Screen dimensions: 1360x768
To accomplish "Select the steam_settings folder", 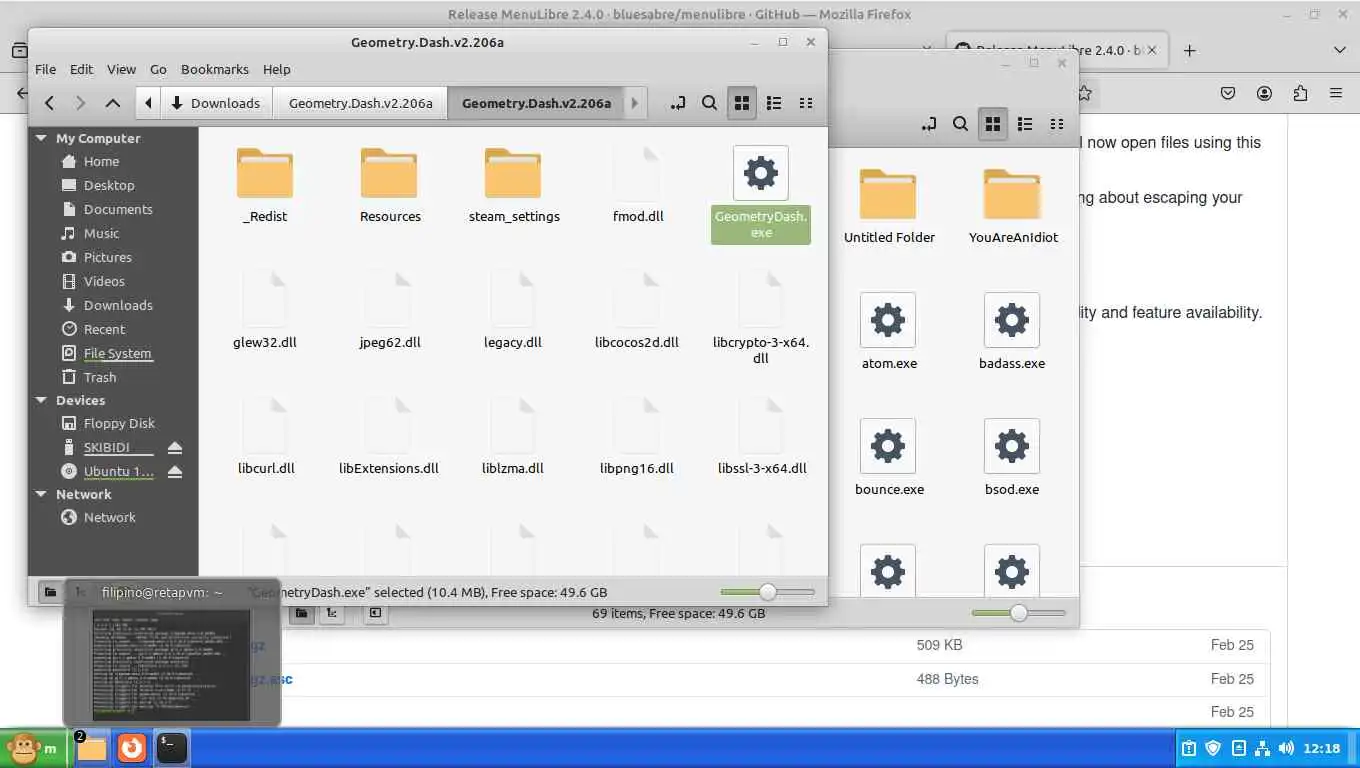I will pyautogui.click(x=514, y=185).
